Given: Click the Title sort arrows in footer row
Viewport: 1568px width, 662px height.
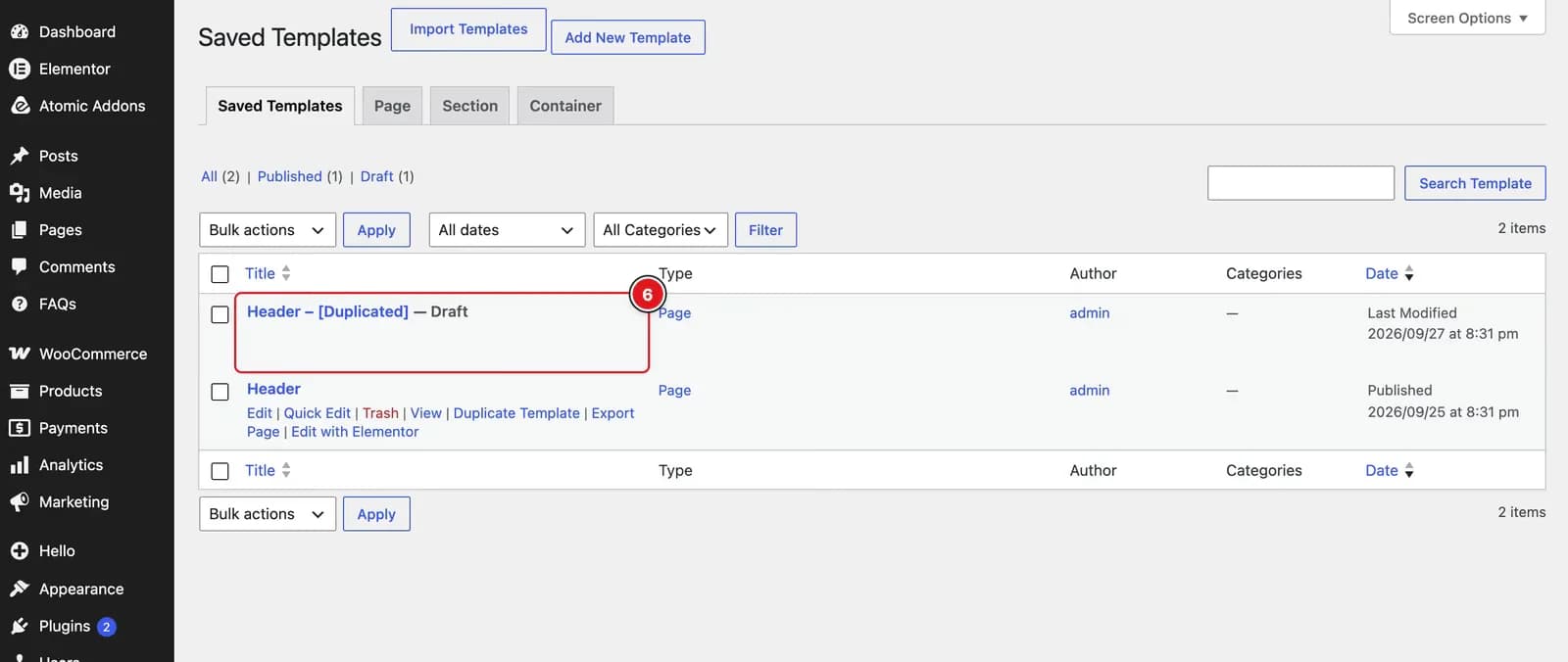Looking at the screenshot, I should pos(286,470).
